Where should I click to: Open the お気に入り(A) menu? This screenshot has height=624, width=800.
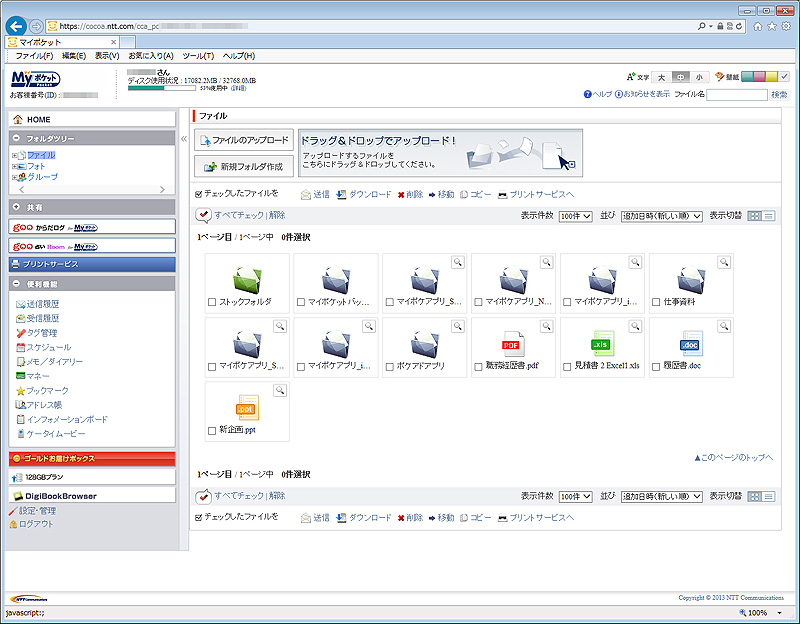[x=151, y=56]
